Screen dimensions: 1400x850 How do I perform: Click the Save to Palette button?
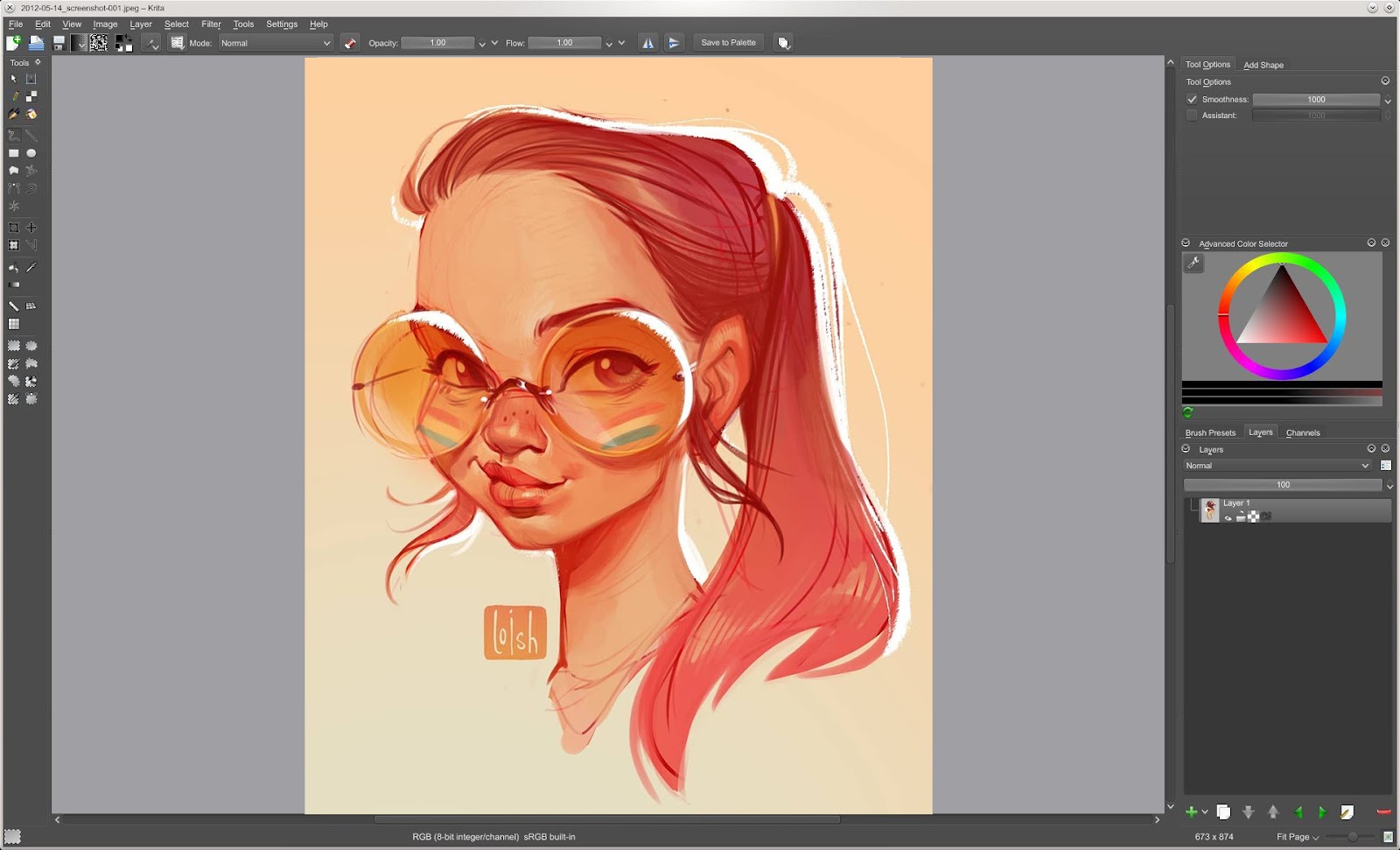coord(728,43)
